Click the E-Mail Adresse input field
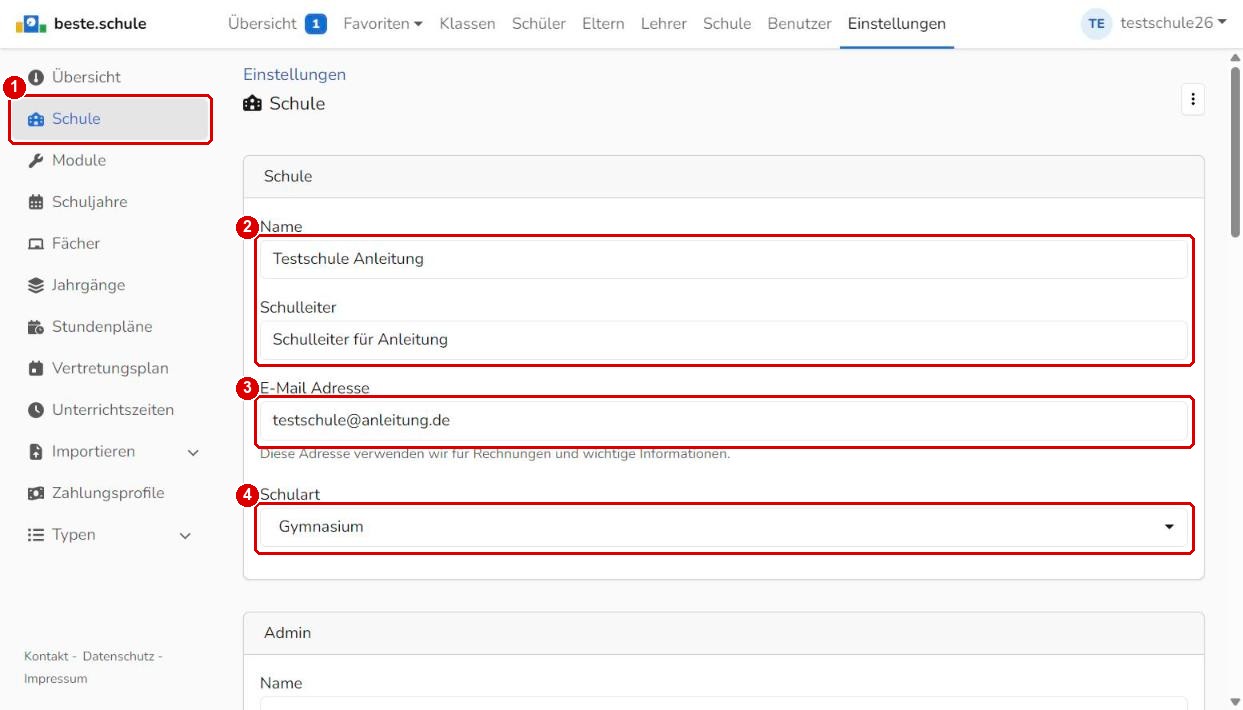Screen dimensions: 1243x710 (x=724, y=421)
